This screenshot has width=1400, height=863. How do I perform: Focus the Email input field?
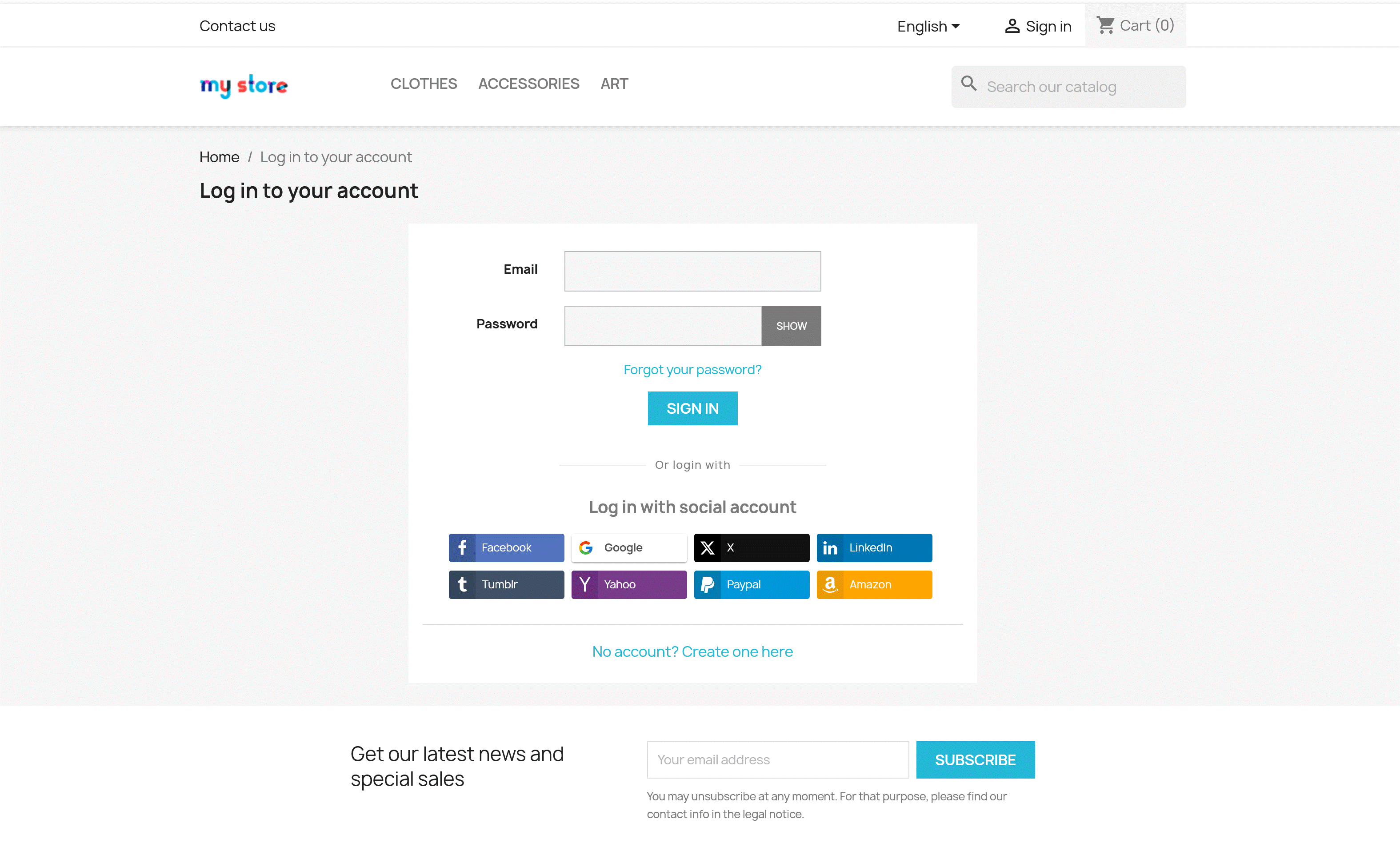coord(692,271)
